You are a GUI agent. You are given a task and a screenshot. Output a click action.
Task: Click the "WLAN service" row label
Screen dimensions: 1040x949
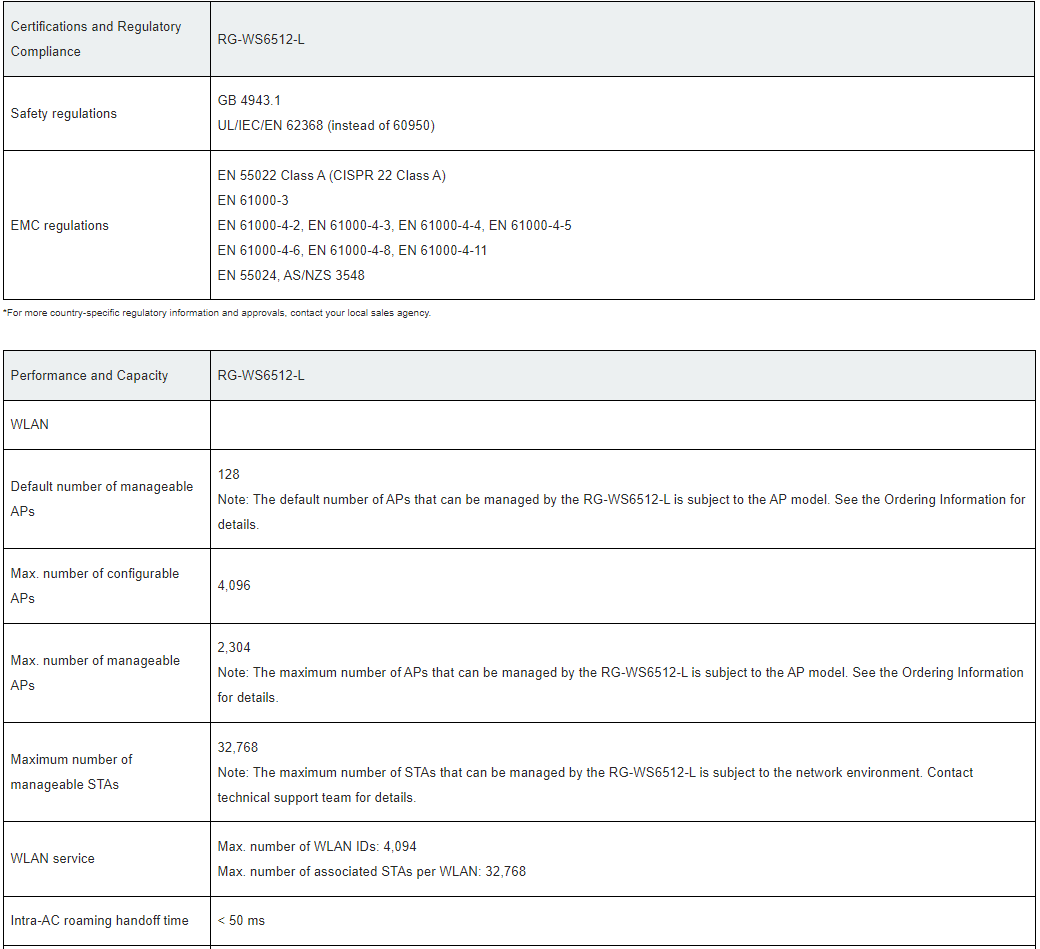click(x=52, y=859)
